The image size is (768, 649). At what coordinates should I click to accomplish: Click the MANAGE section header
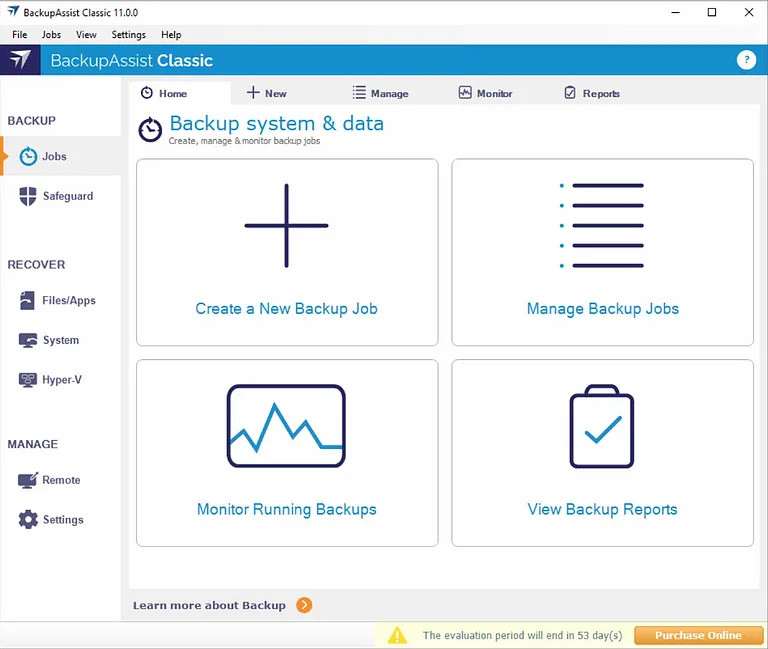point(33,444)
